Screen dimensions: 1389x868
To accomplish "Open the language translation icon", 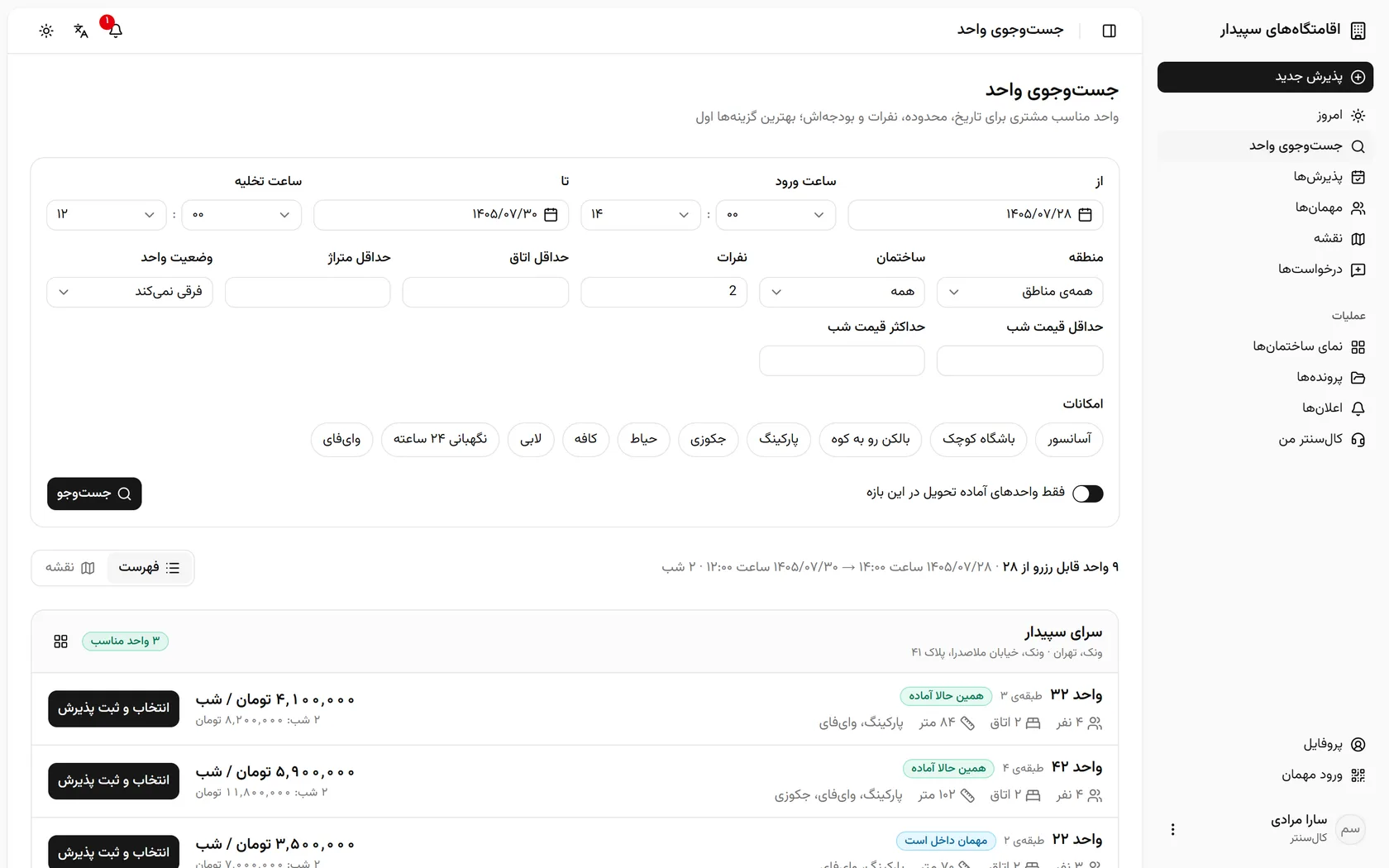I will tap(80, 31).
